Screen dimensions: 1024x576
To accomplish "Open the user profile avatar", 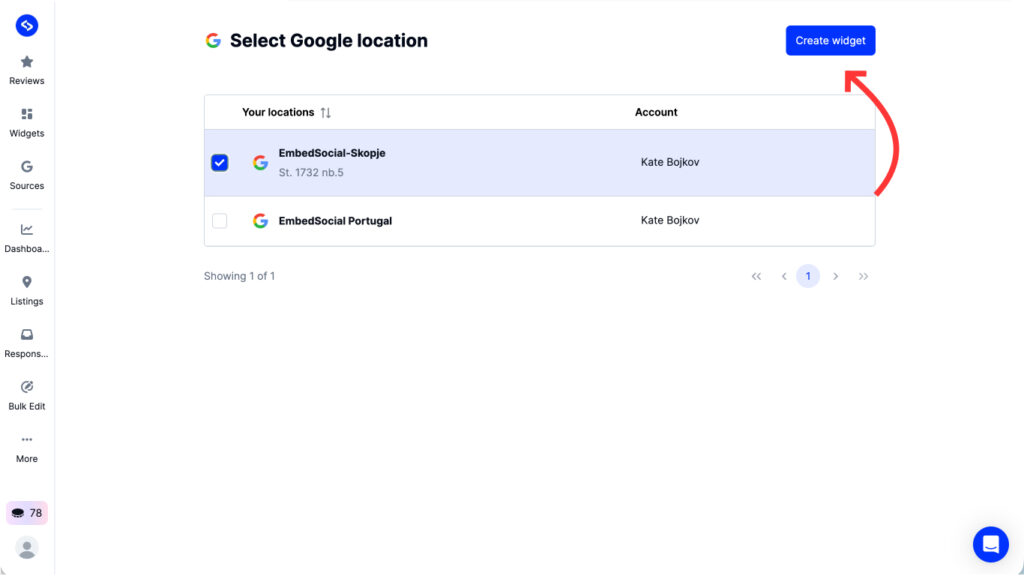I will click(x=27, y=548).
